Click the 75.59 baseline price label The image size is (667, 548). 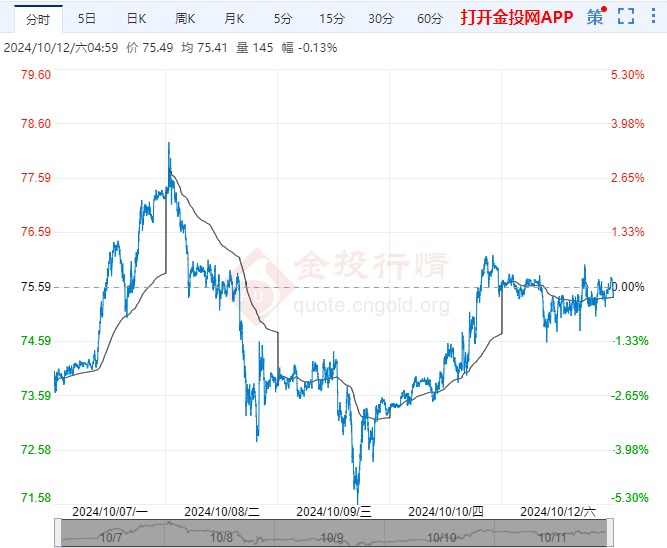[36, 287]
